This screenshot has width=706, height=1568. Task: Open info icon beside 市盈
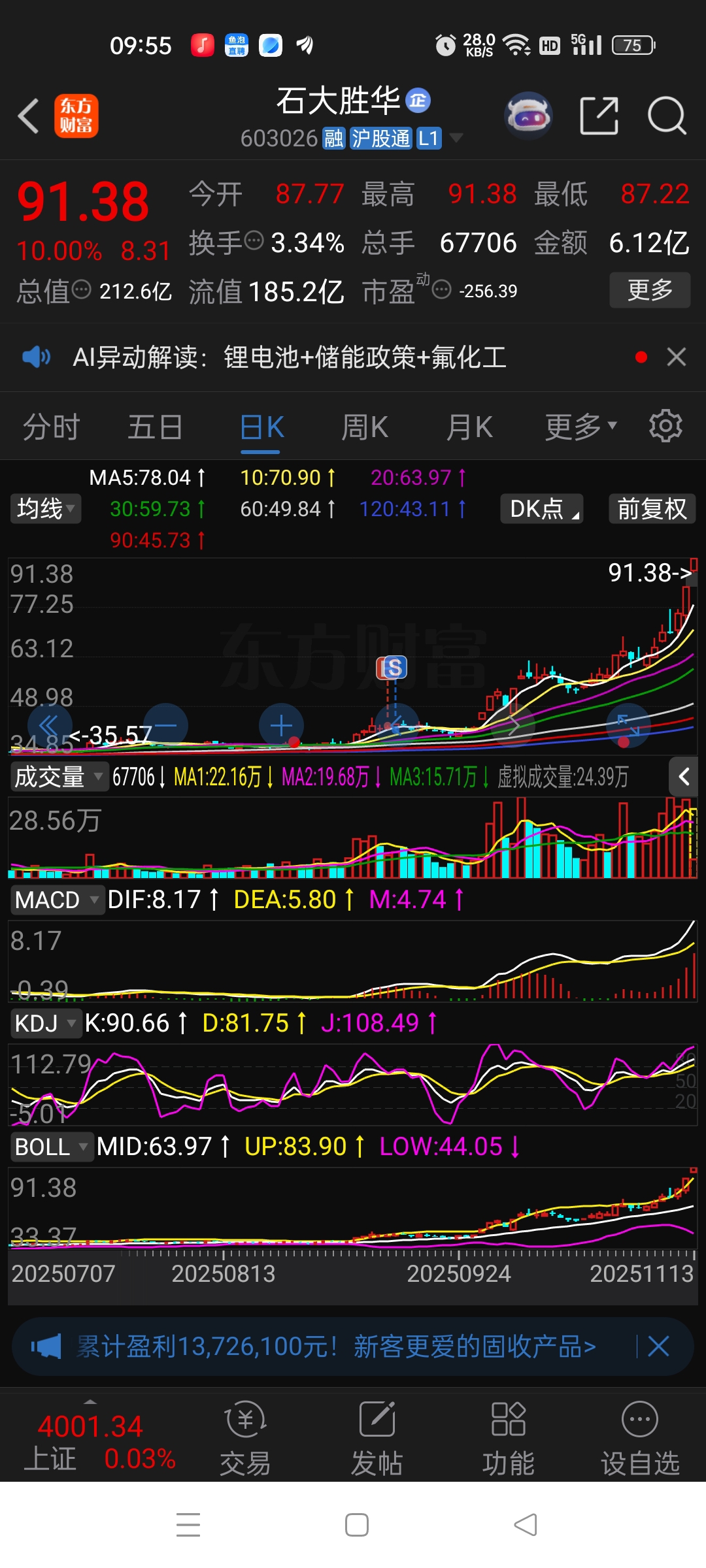point(442,289)
